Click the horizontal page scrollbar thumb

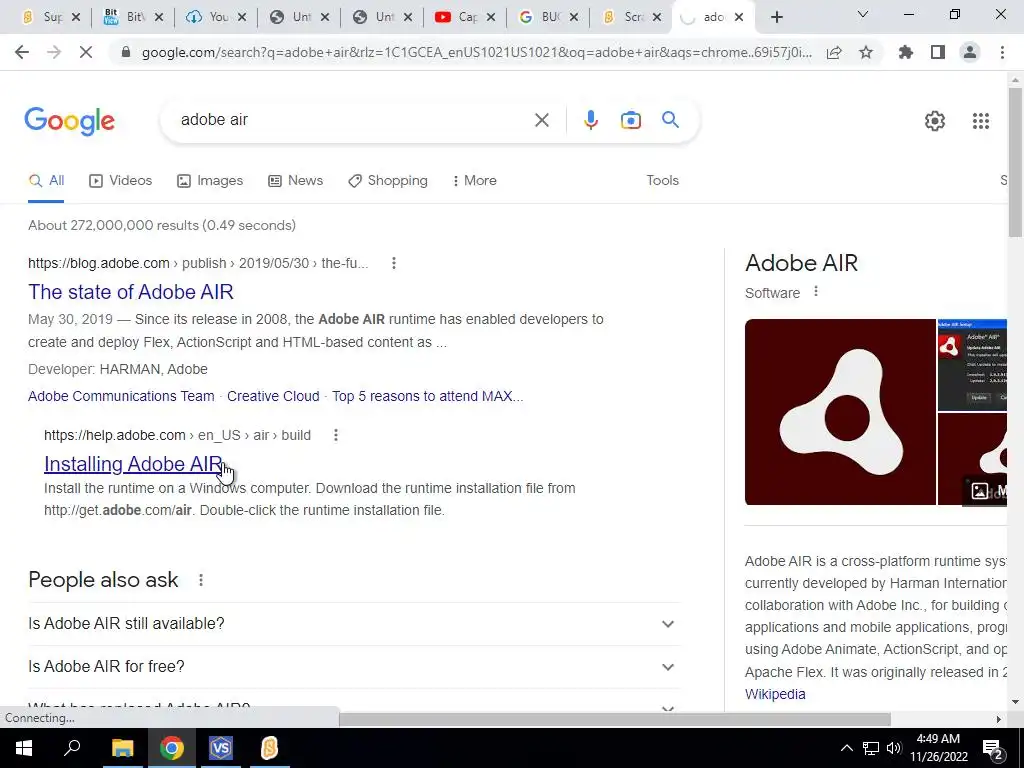click(615, 719)
